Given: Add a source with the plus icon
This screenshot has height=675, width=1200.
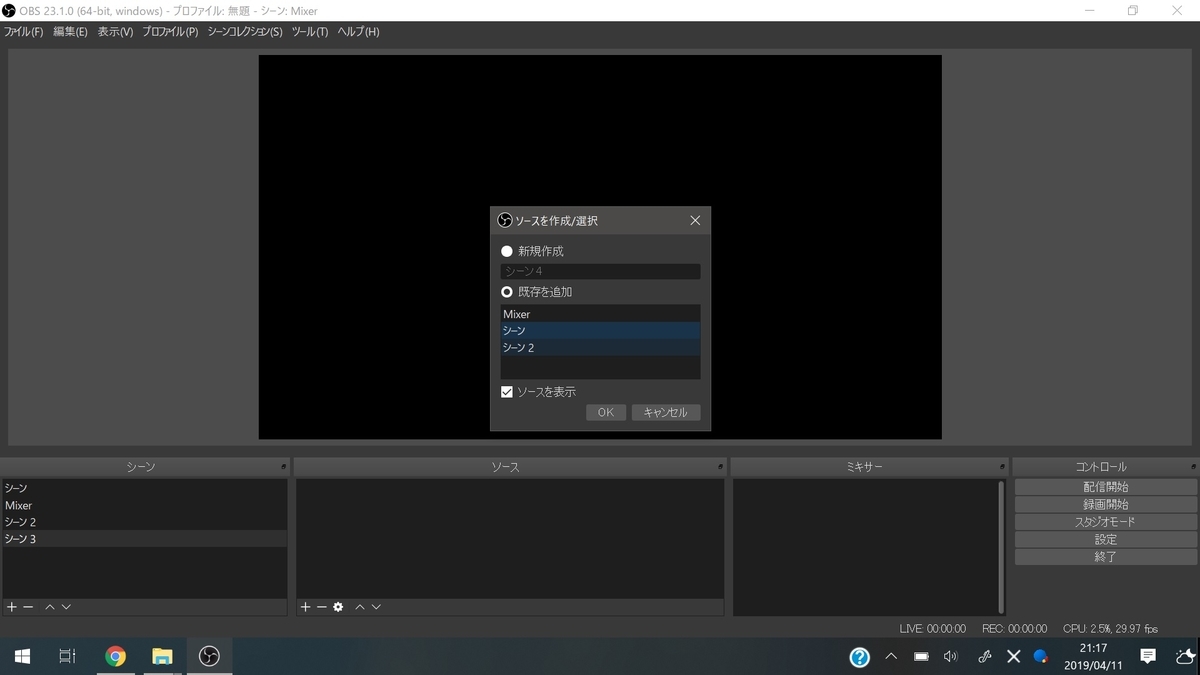Looking at the screenshot, I should point(306,607).
